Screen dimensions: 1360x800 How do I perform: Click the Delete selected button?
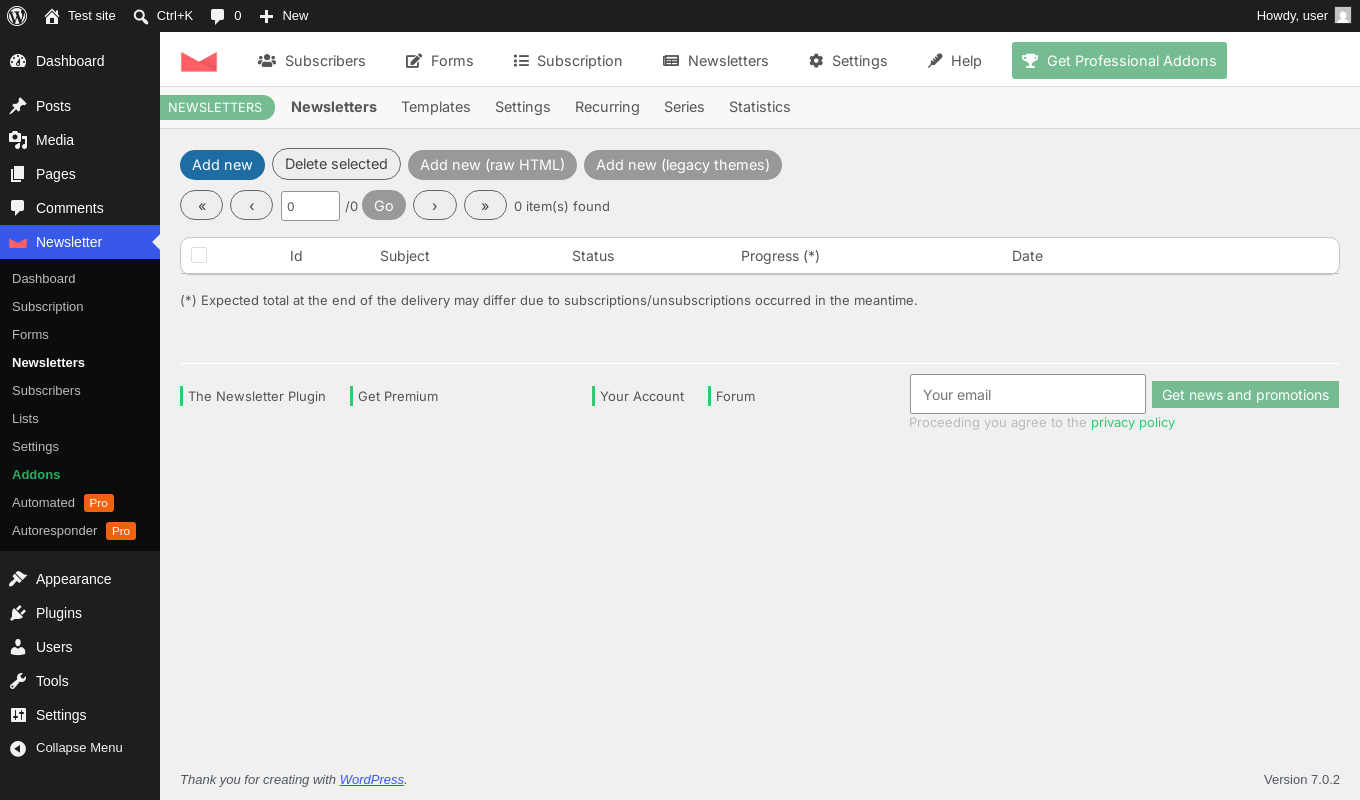pyautogui.click(x=336, y=164)
